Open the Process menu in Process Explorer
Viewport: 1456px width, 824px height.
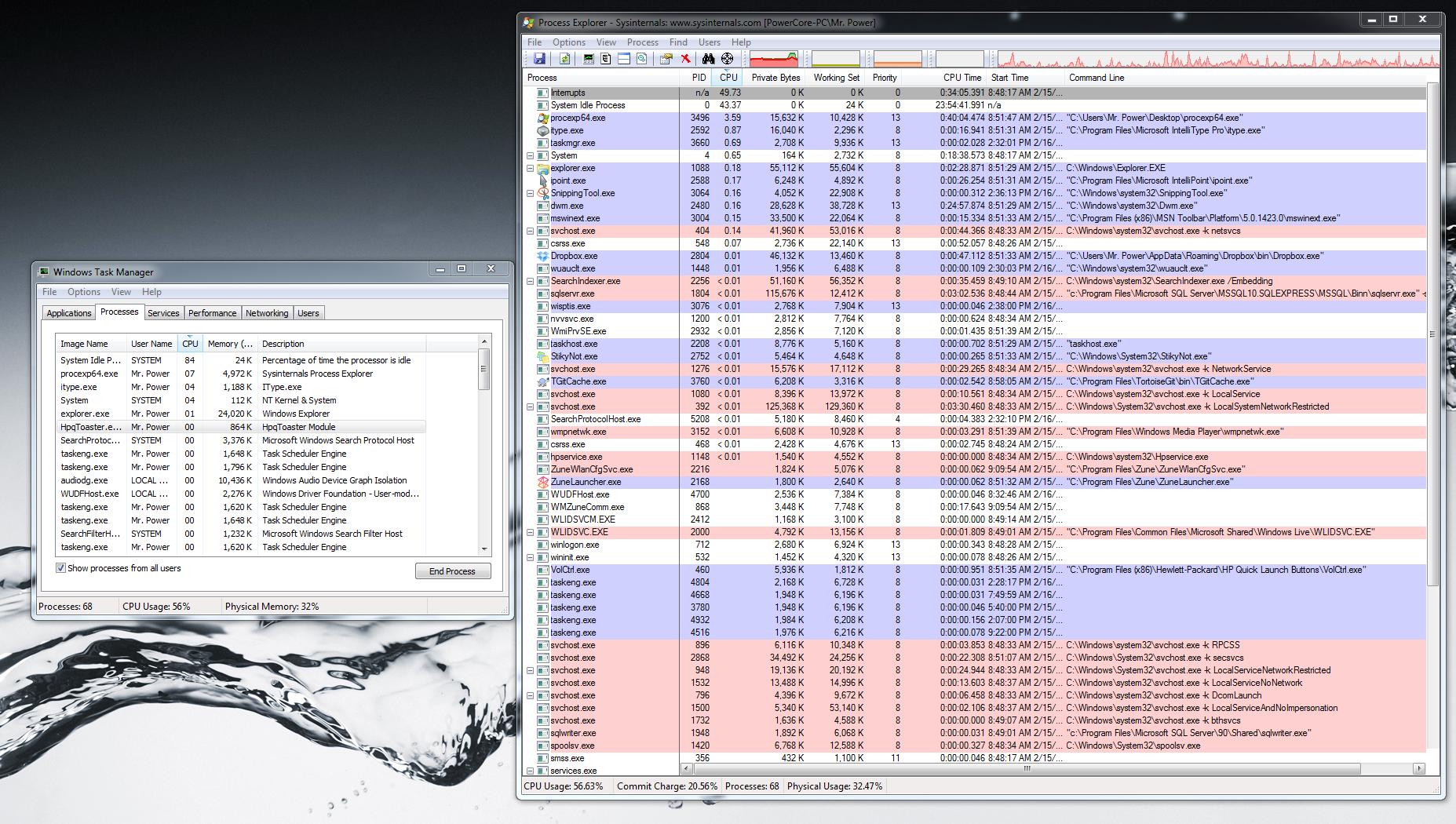(642, 42)
